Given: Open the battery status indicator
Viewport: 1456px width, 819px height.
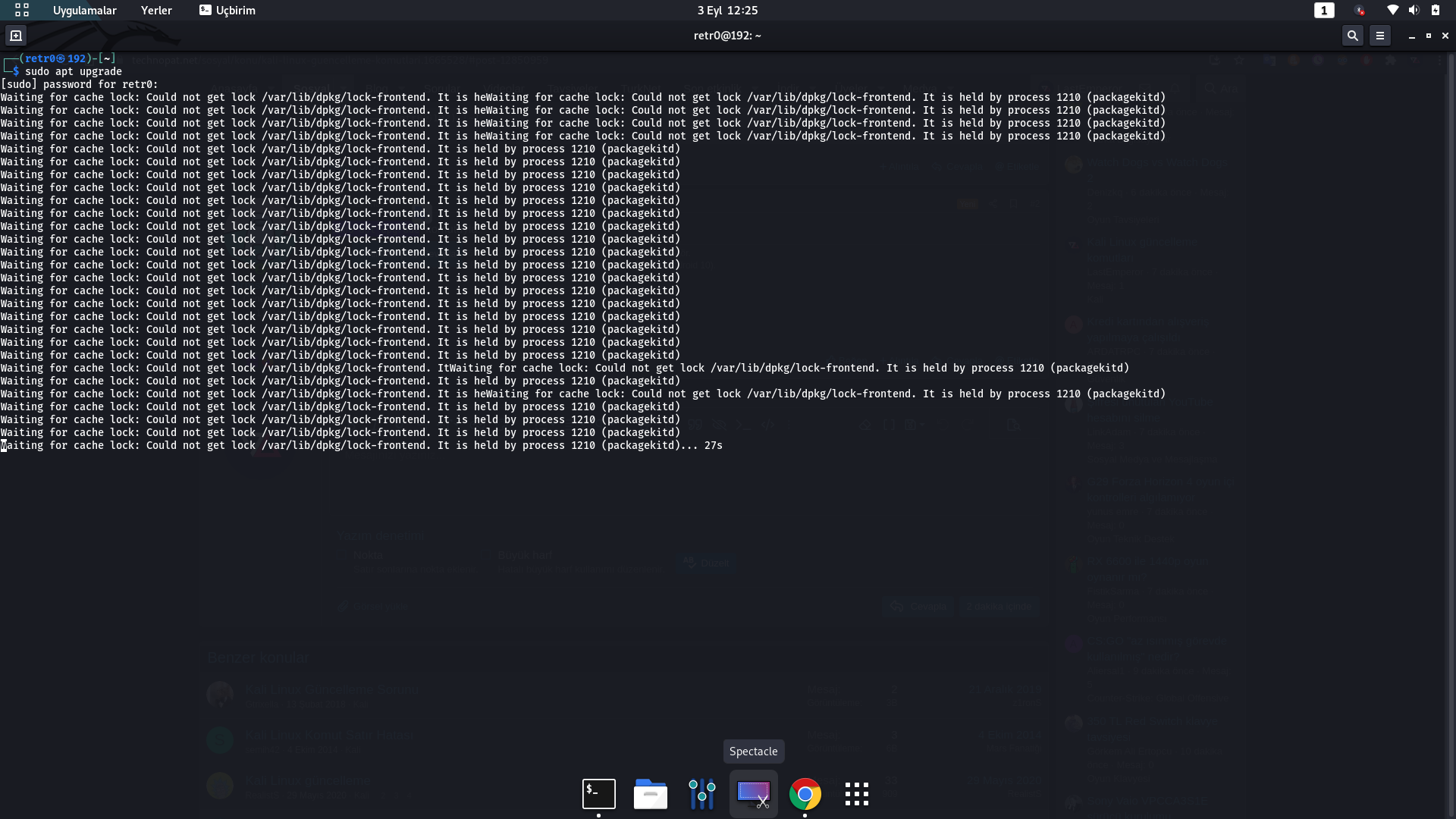Looking at the screenshot, I should 1436,11.
